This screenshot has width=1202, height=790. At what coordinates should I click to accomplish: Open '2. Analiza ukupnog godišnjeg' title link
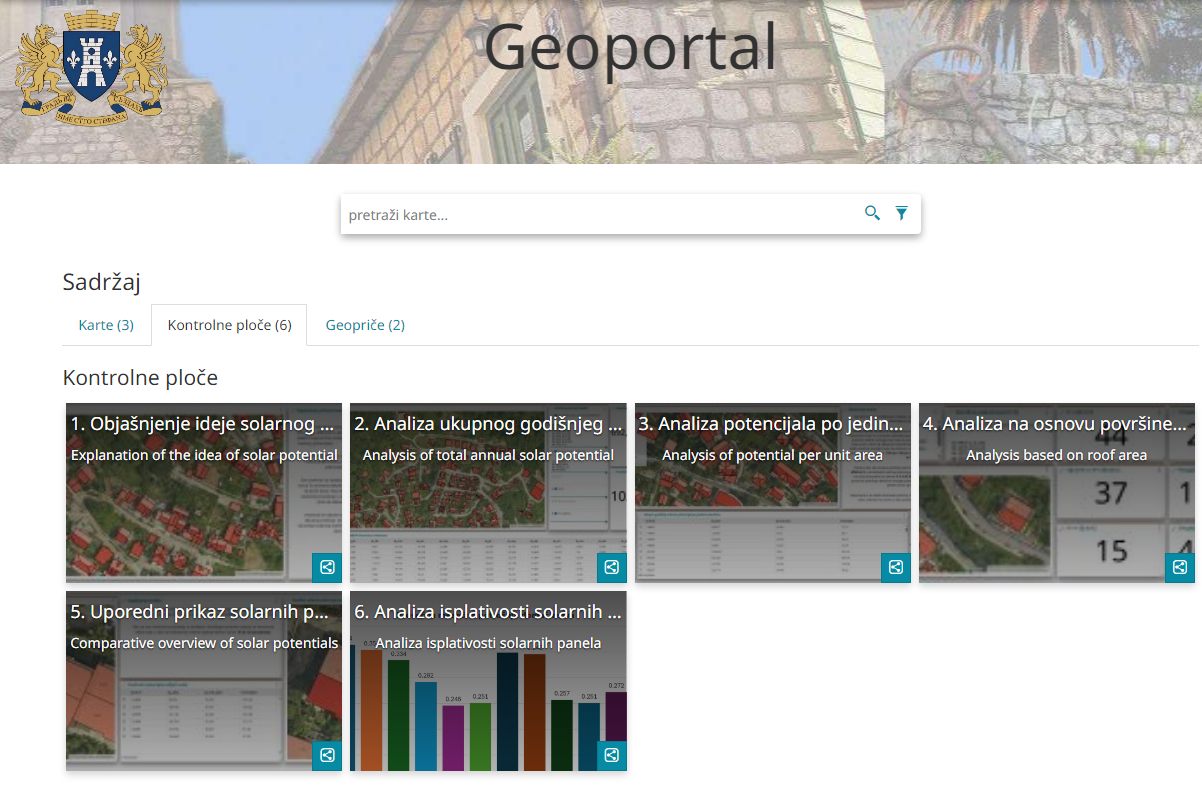(x=487, y=424)
